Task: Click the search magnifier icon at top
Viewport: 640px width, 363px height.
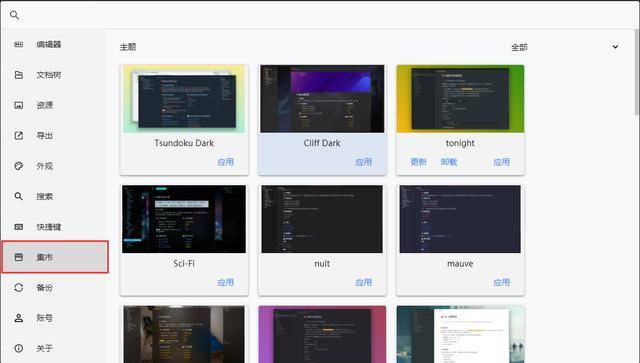Action: coord(14,16)
